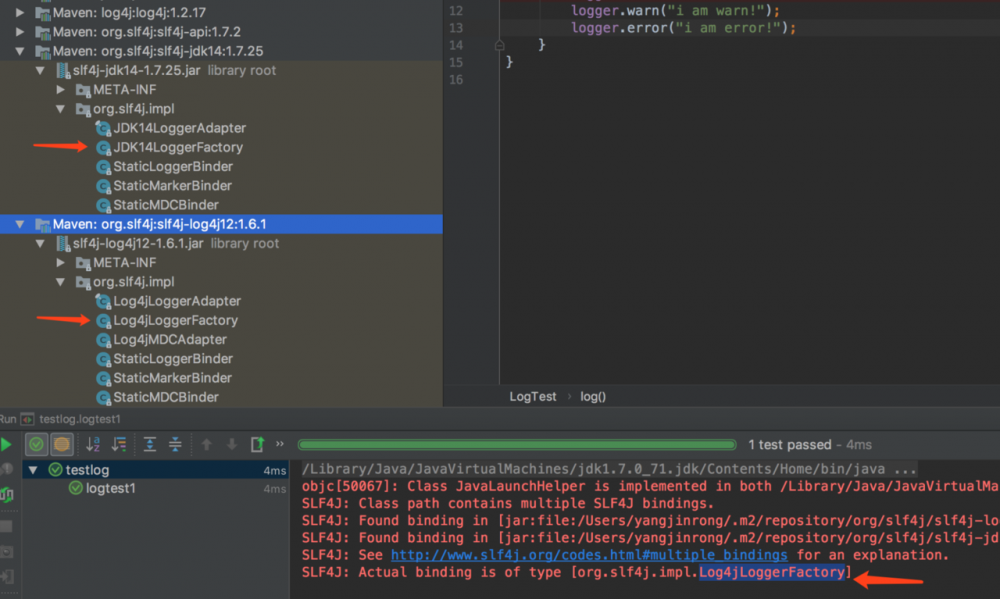Toggle auto-test rerun icon
This screenshot has height=599, width=1000.
pos(6,494)
